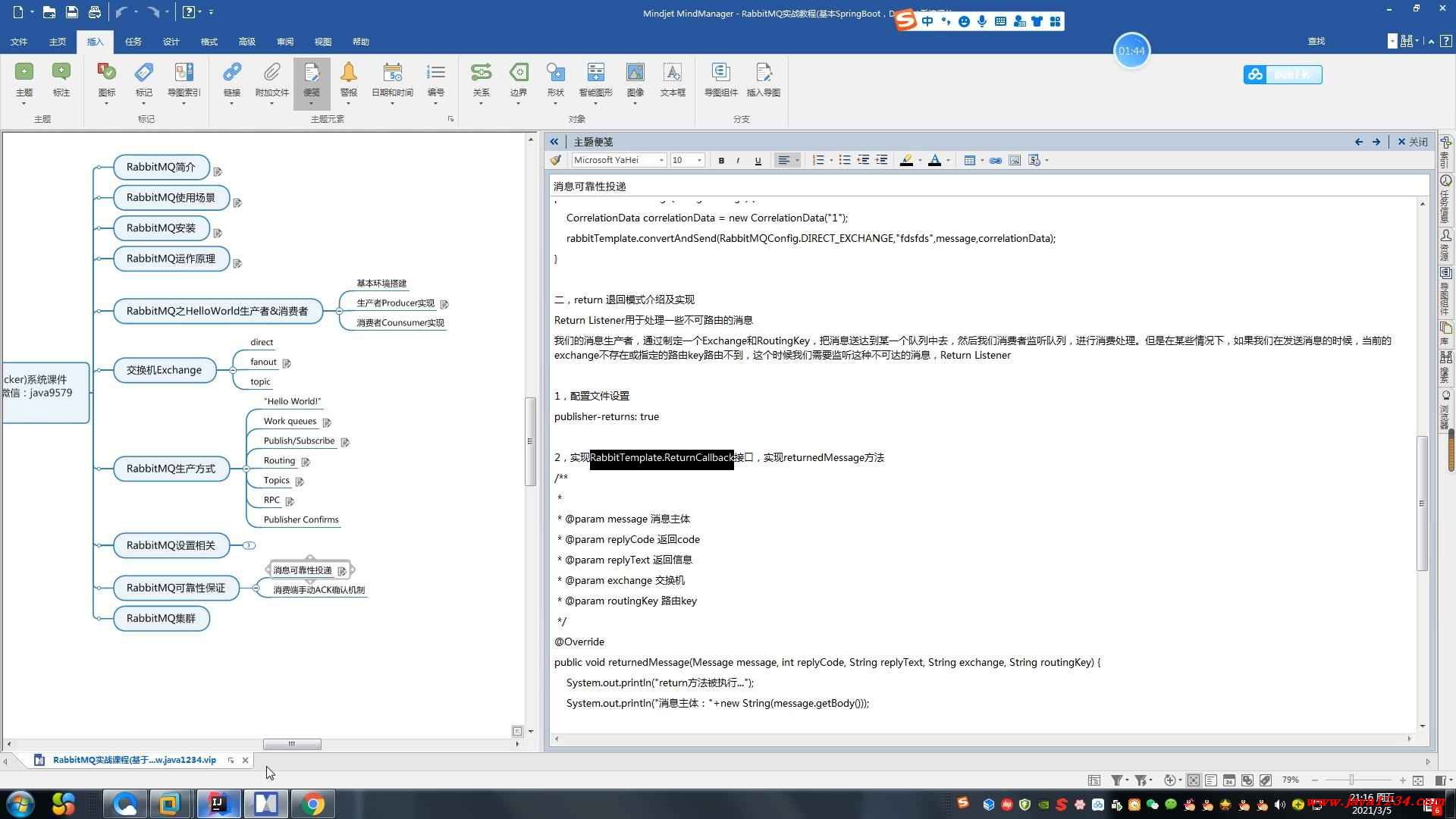Insert an image into the topic note
Image resolution: width=1456 pixels, height=819 pixels.
point(1015,160)
